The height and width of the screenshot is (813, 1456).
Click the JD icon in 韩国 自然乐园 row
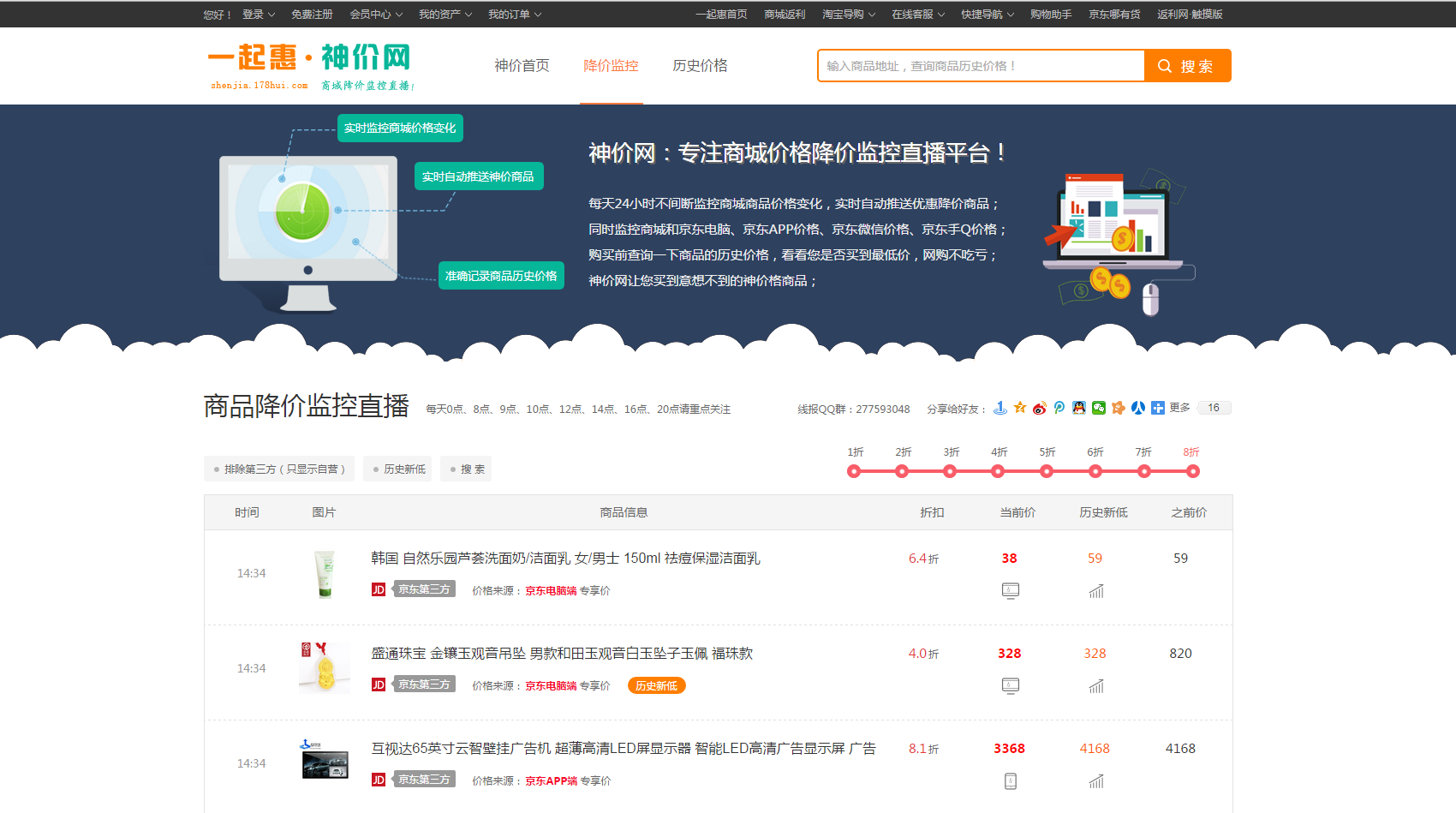pyautogui.click(x=379, y=589)
